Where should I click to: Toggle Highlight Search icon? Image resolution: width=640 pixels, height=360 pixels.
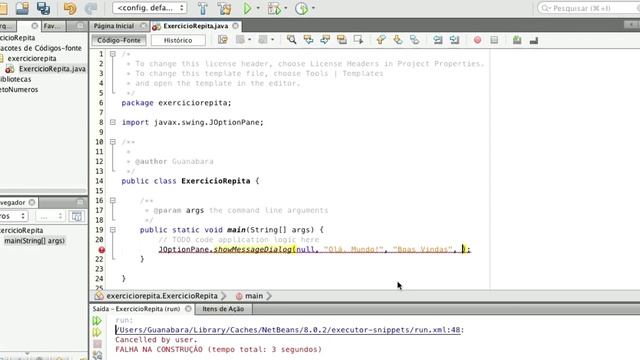click(x=342, y=40)
